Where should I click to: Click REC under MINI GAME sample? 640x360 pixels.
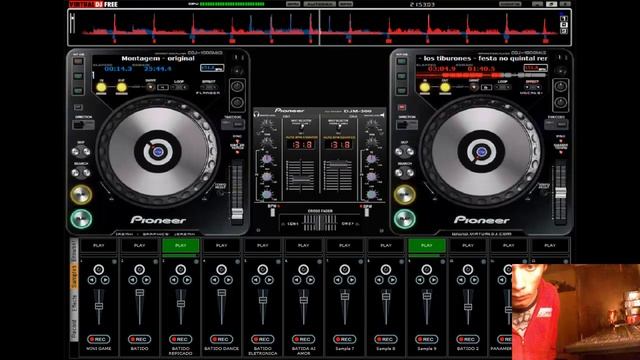click(98, 339)
